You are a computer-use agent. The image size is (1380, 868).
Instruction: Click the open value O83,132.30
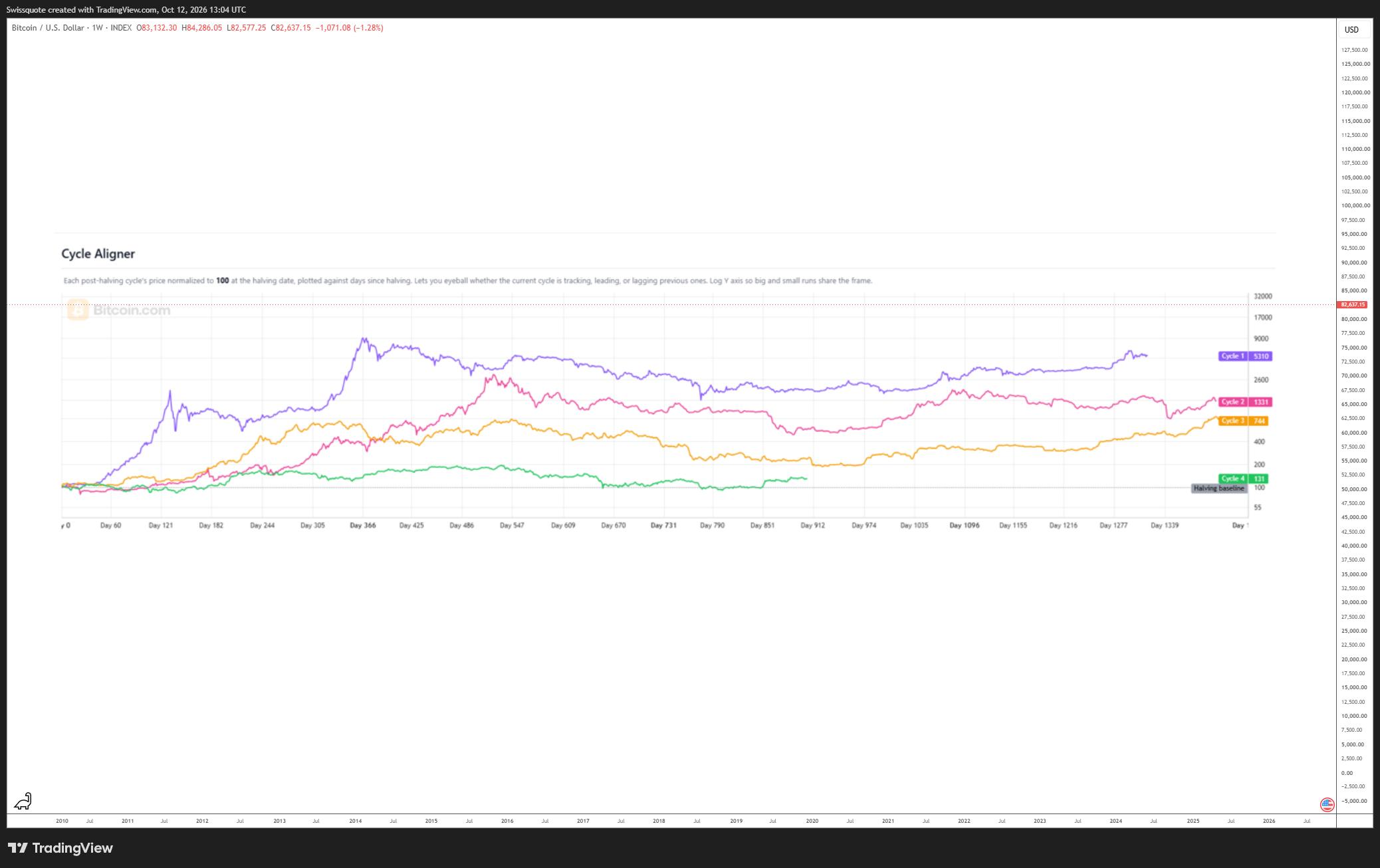(157, 28)
